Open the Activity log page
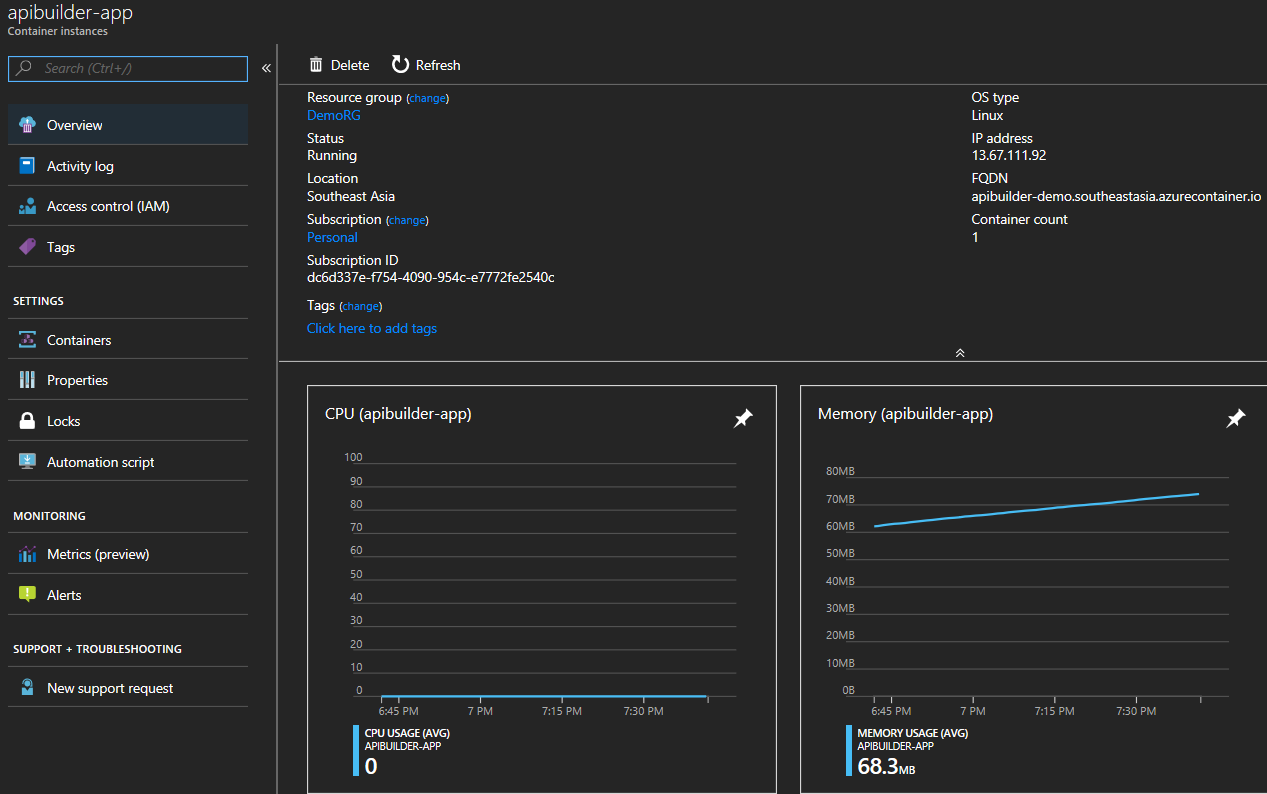 [x=128, y=166]
